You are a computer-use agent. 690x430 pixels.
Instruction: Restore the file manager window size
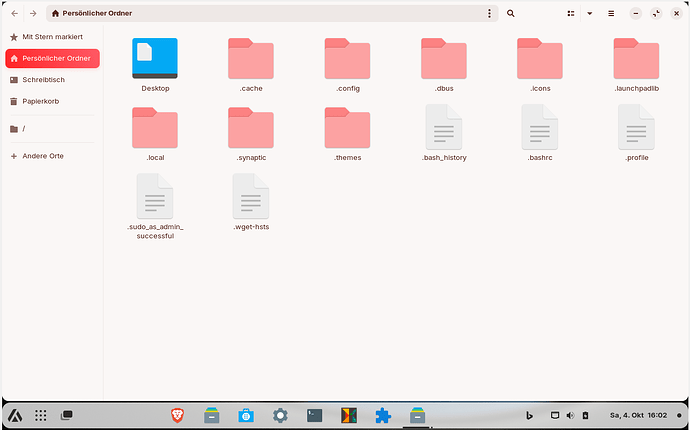(x=656, y=14)
